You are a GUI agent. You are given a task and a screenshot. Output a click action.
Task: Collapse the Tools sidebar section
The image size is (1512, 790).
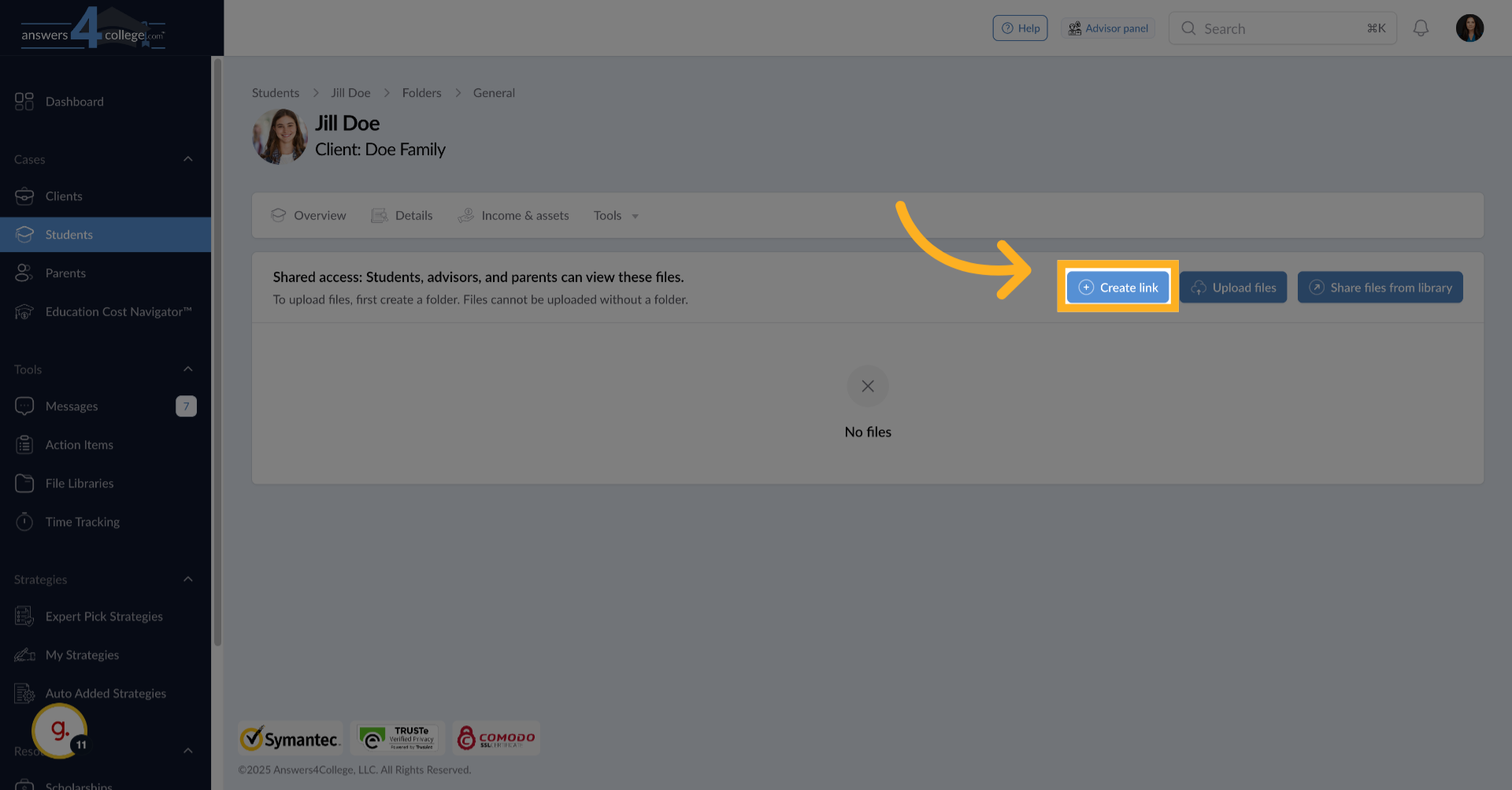click(x=188, y=368)
